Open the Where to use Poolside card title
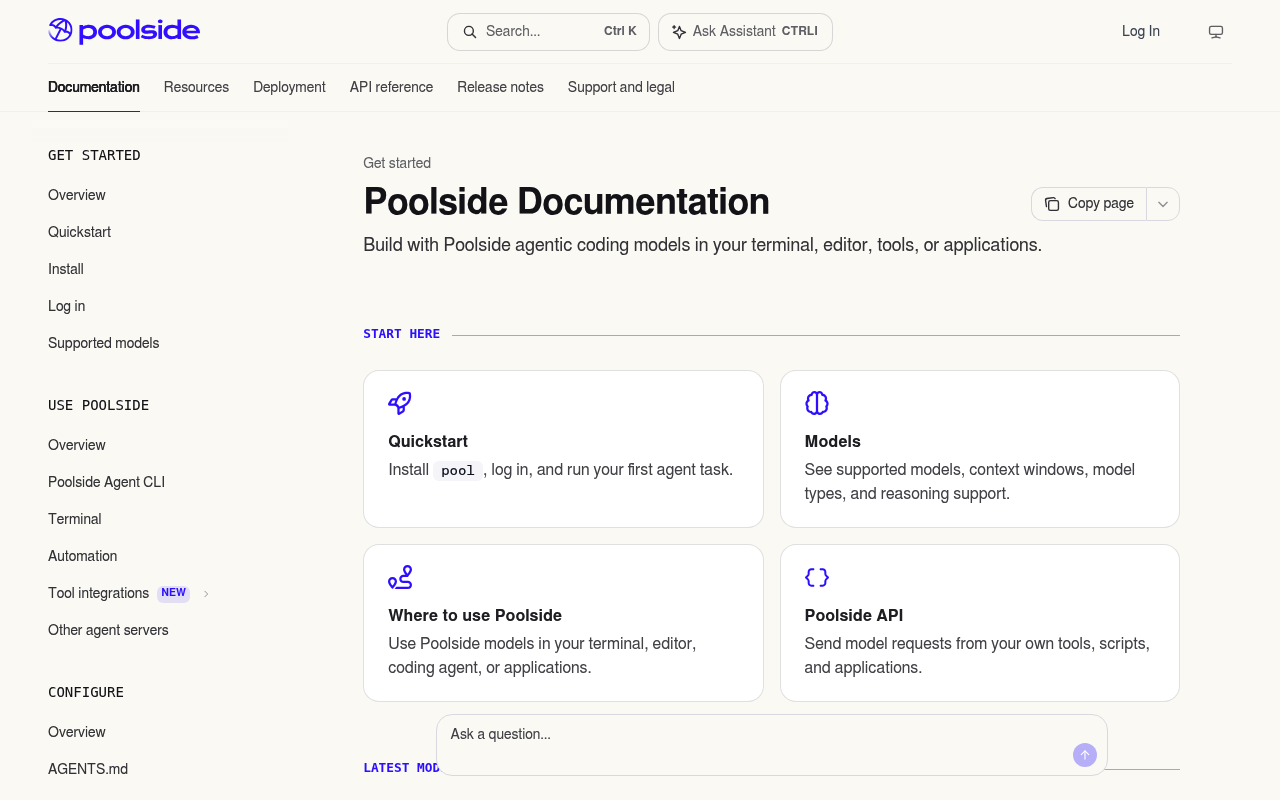Viewport: 1280px width, 800px height. pyautogui.click(x=475, y=615)
